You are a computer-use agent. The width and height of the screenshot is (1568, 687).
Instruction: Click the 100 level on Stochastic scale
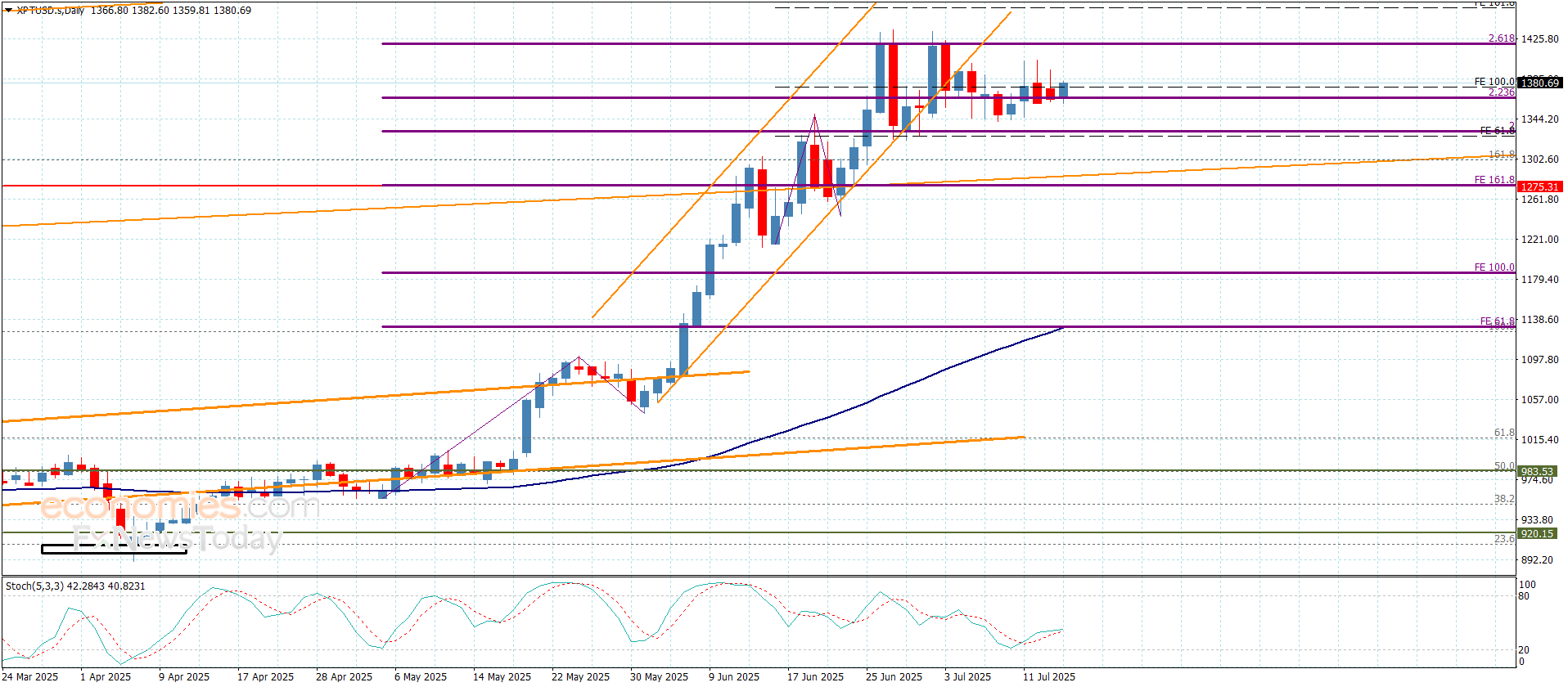click(x=1527, y=585)
